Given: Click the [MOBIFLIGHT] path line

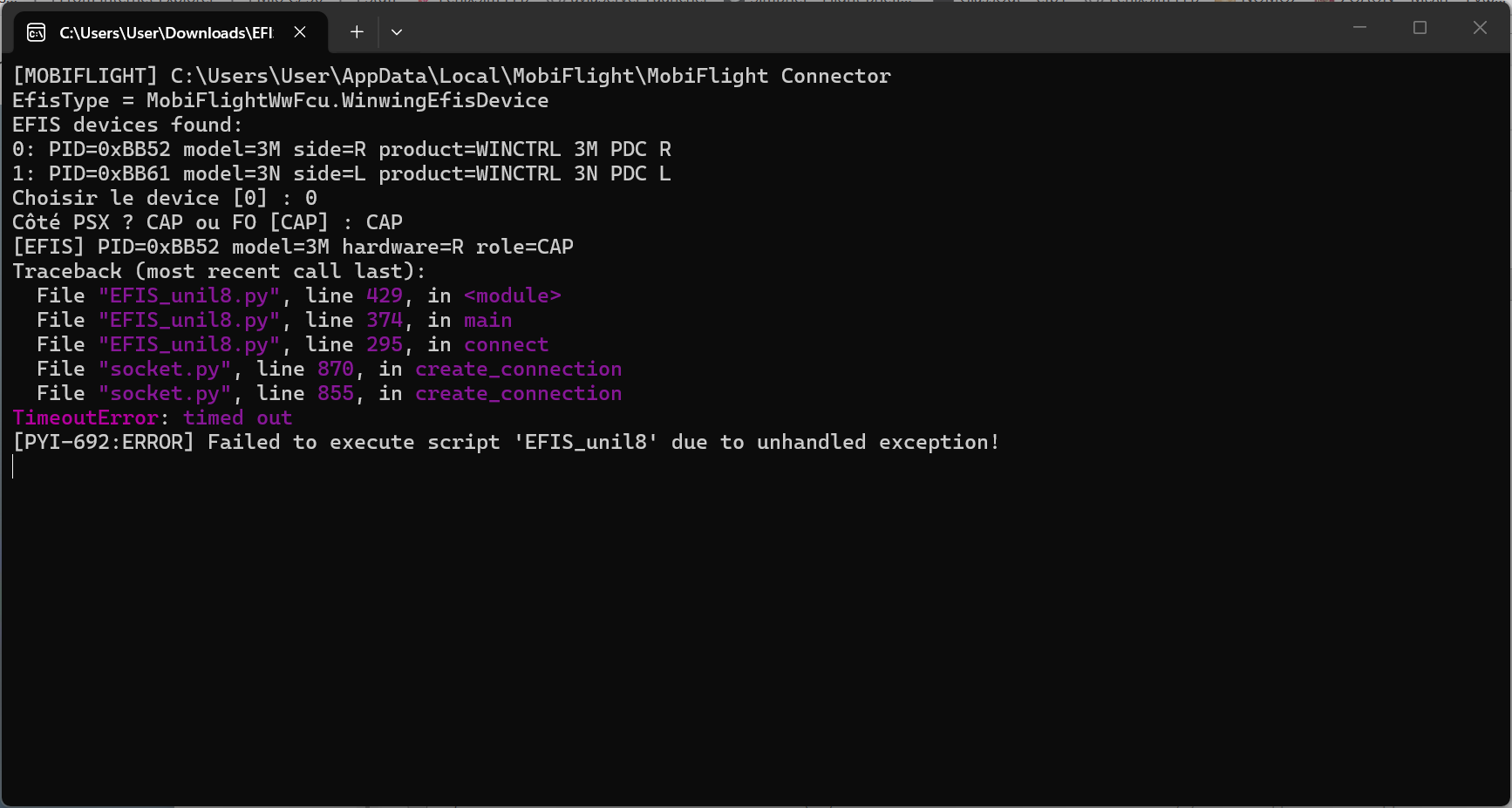Looking at the screenshot, I should 452,77.
